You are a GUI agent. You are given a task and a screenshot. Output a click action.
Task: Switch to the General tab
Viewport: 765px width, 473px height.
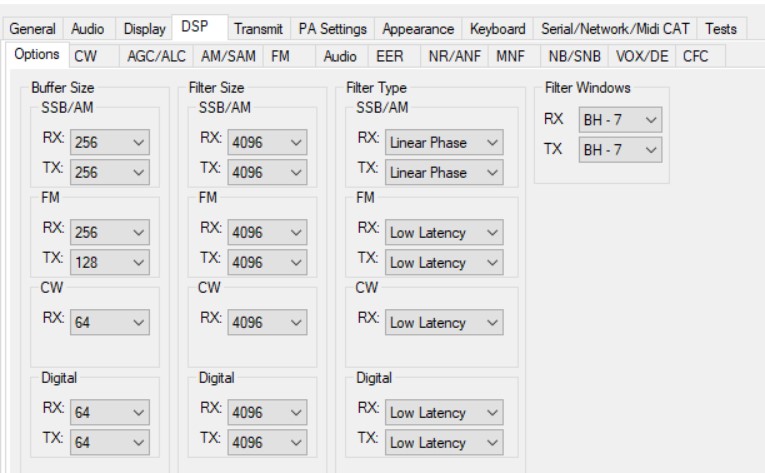click(34, 31)
